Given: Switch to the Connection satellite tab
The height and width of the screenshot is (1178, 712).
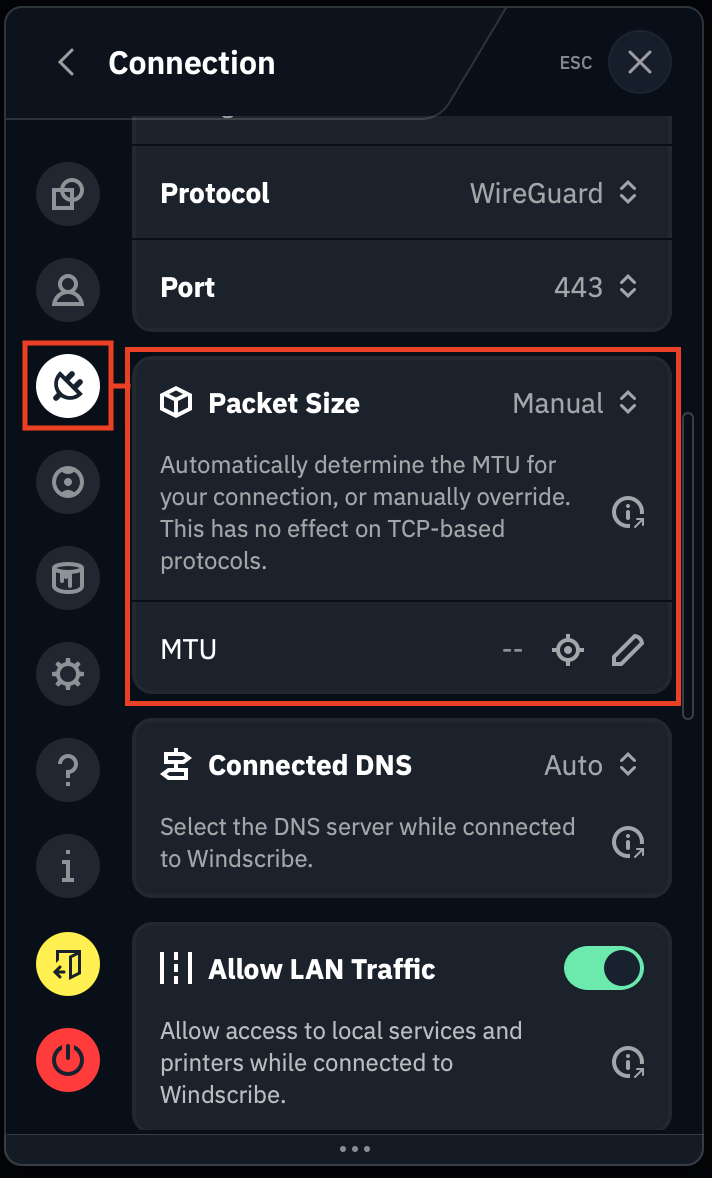Looking at the screenshot, I should point(67,386).
